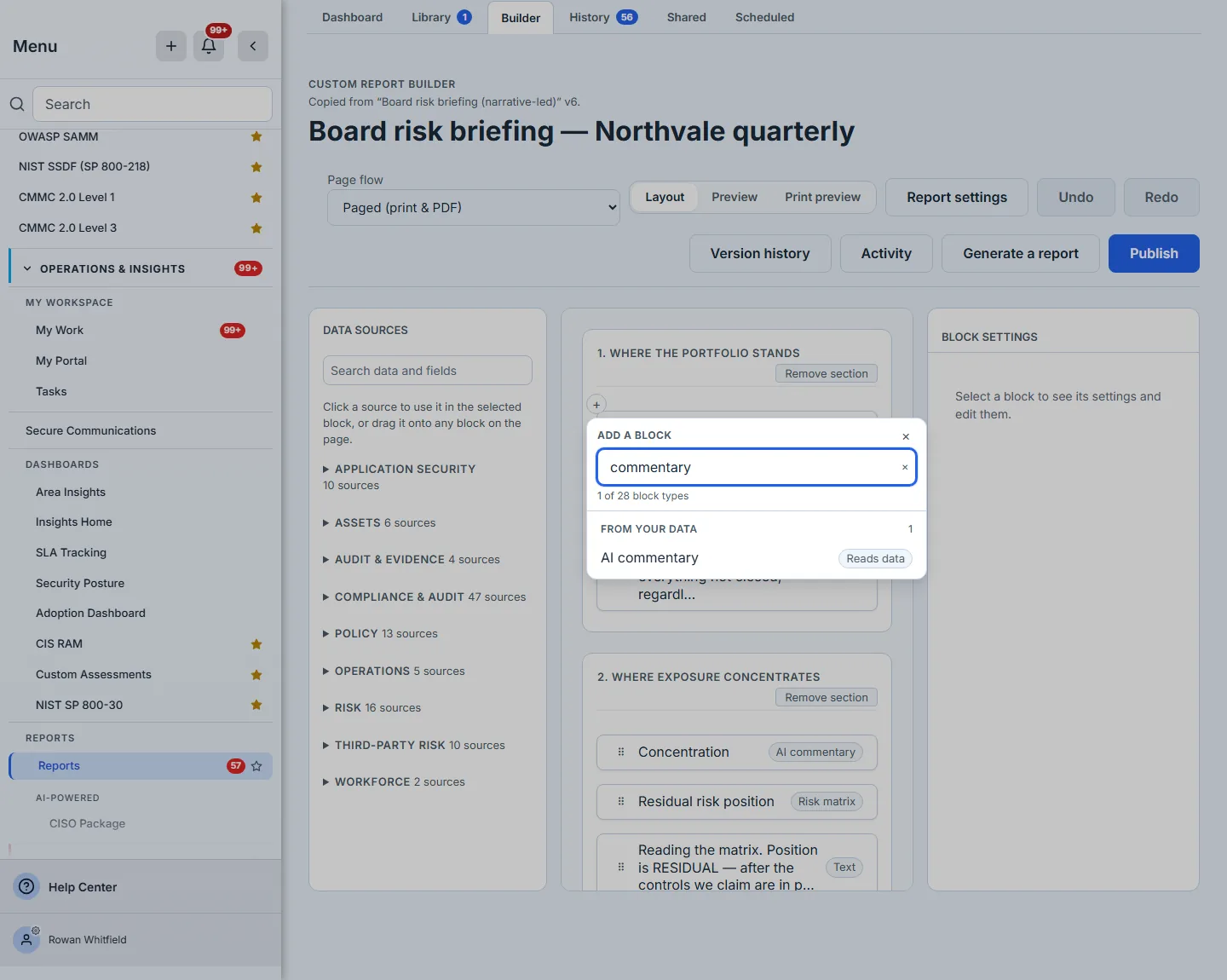Grab the drag handle of Residual risk position
Screen dimensions: 1227x980
click(x=621, y=801)
